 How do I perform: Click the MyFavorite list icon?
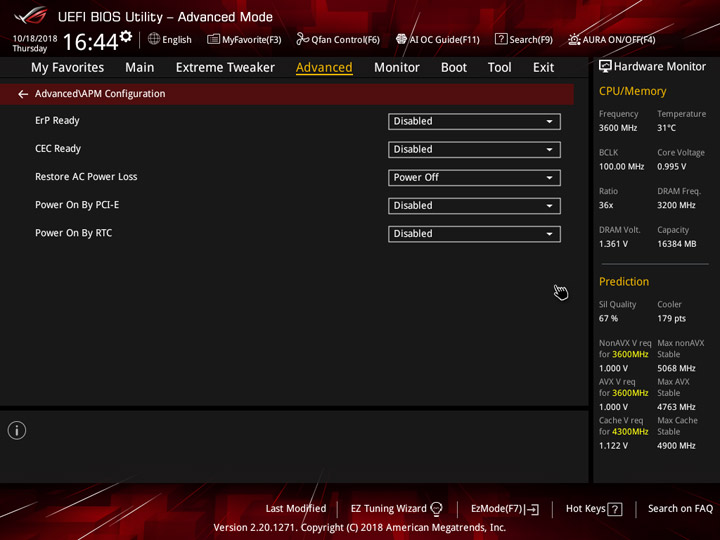tap(213, 39)
